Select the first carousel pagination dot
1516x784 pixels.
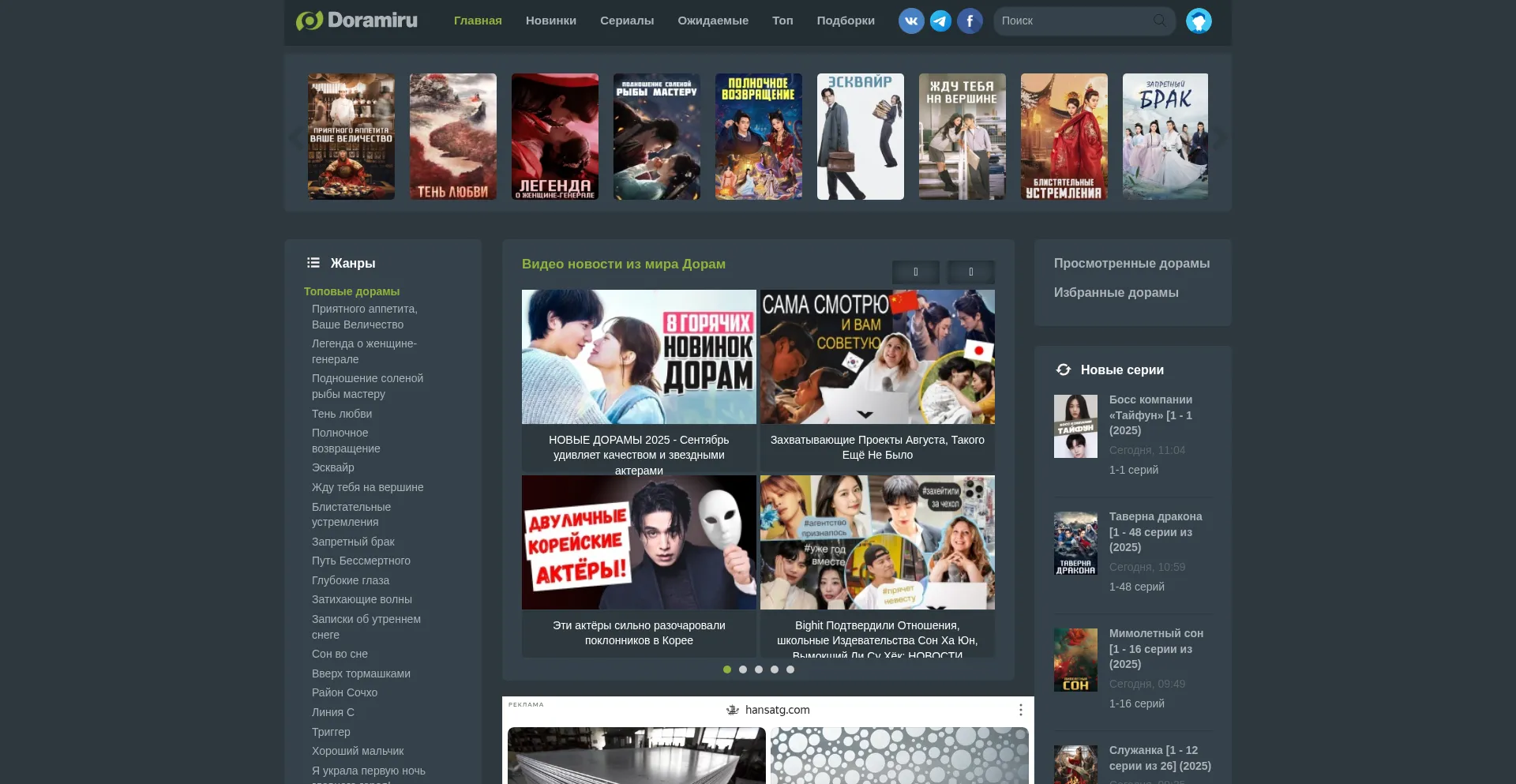click(x=727, y=670)
